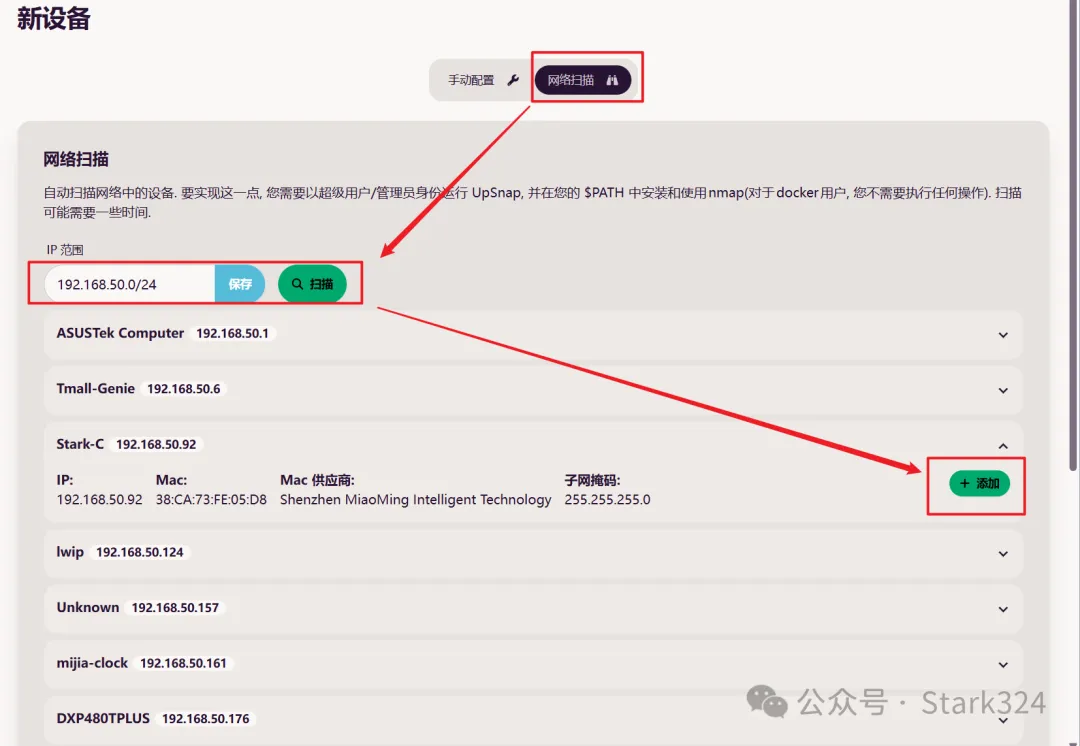
Task: Click the 192.168.50.176 IP badge
Action: pos(205,718)
